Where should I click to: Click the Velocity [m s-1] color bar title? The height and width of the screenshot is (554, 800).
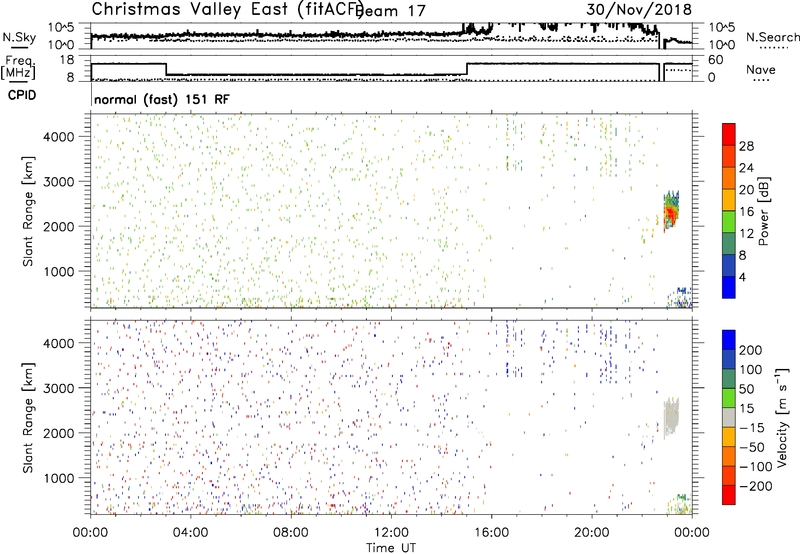pos(783,417)
